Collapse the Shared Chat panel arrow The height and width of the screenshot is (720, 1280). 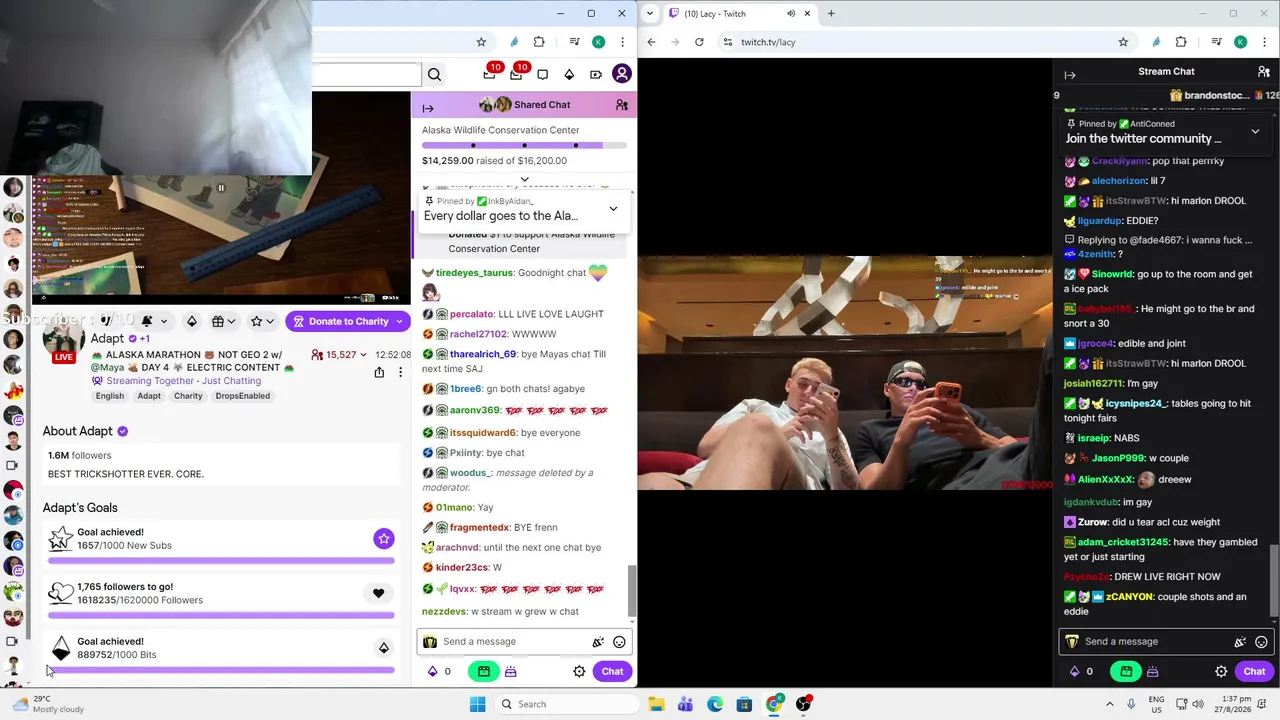[x=428, y=108]
